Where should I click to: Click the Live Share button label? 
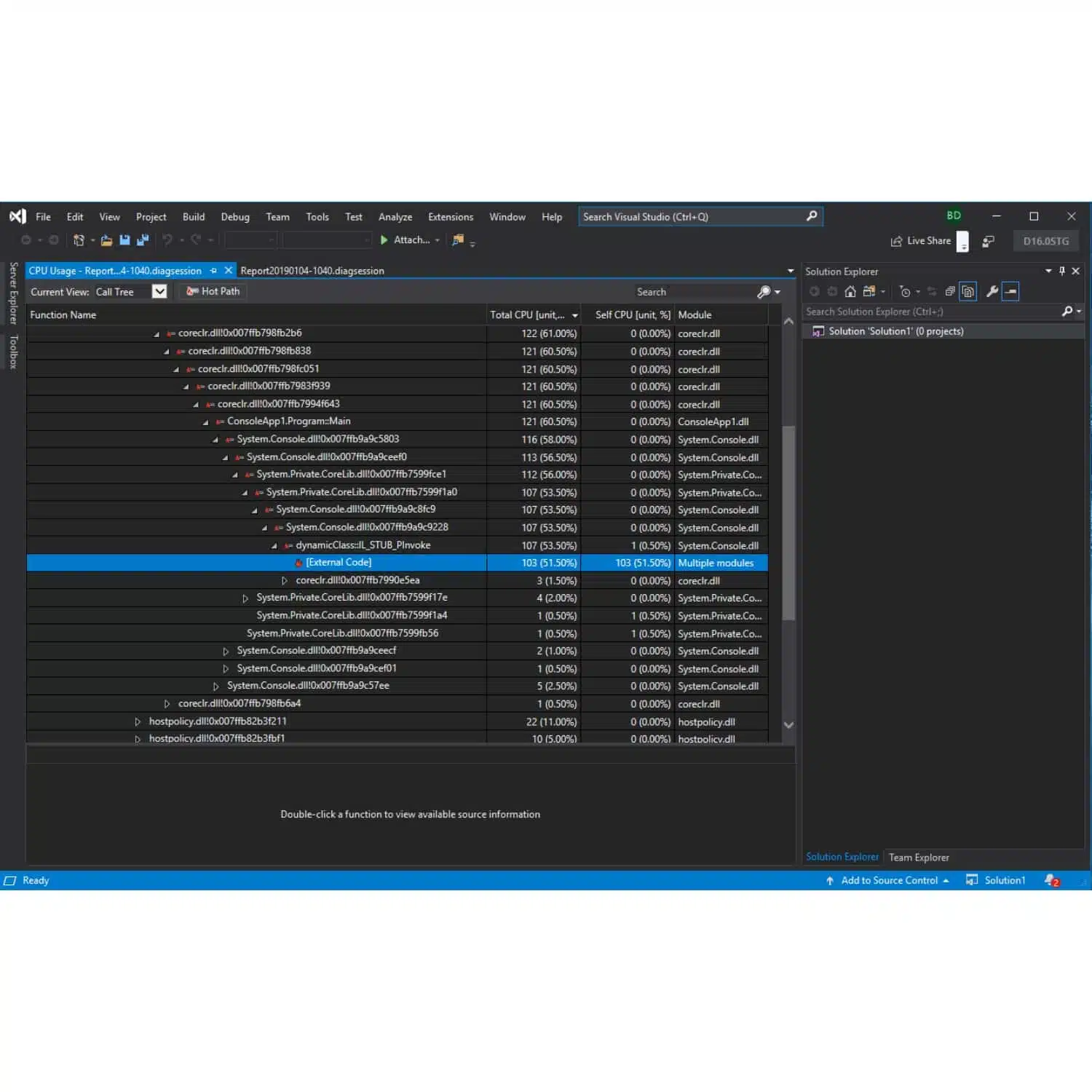tap(929, 241)
